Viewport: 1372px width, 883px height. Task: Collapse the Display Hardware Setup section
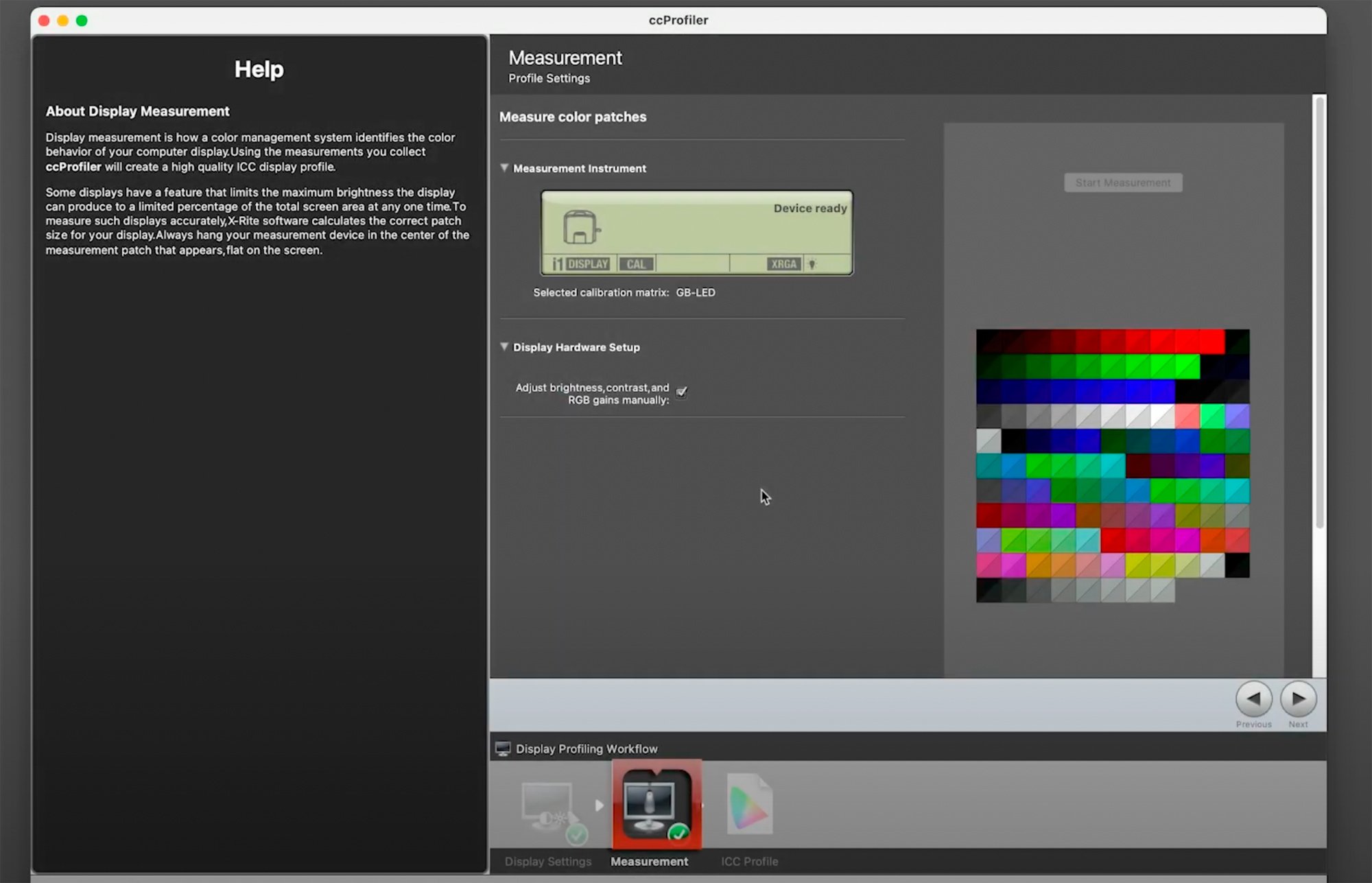click(x=504, y=347)
